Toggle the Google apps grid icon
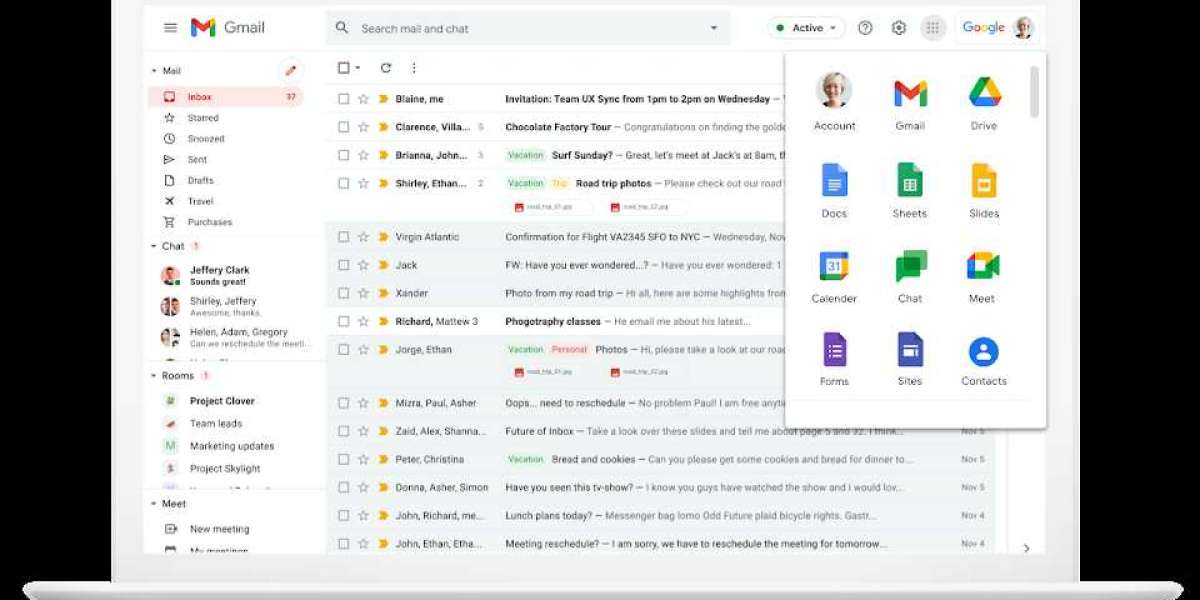 click(x=933, y=28)
